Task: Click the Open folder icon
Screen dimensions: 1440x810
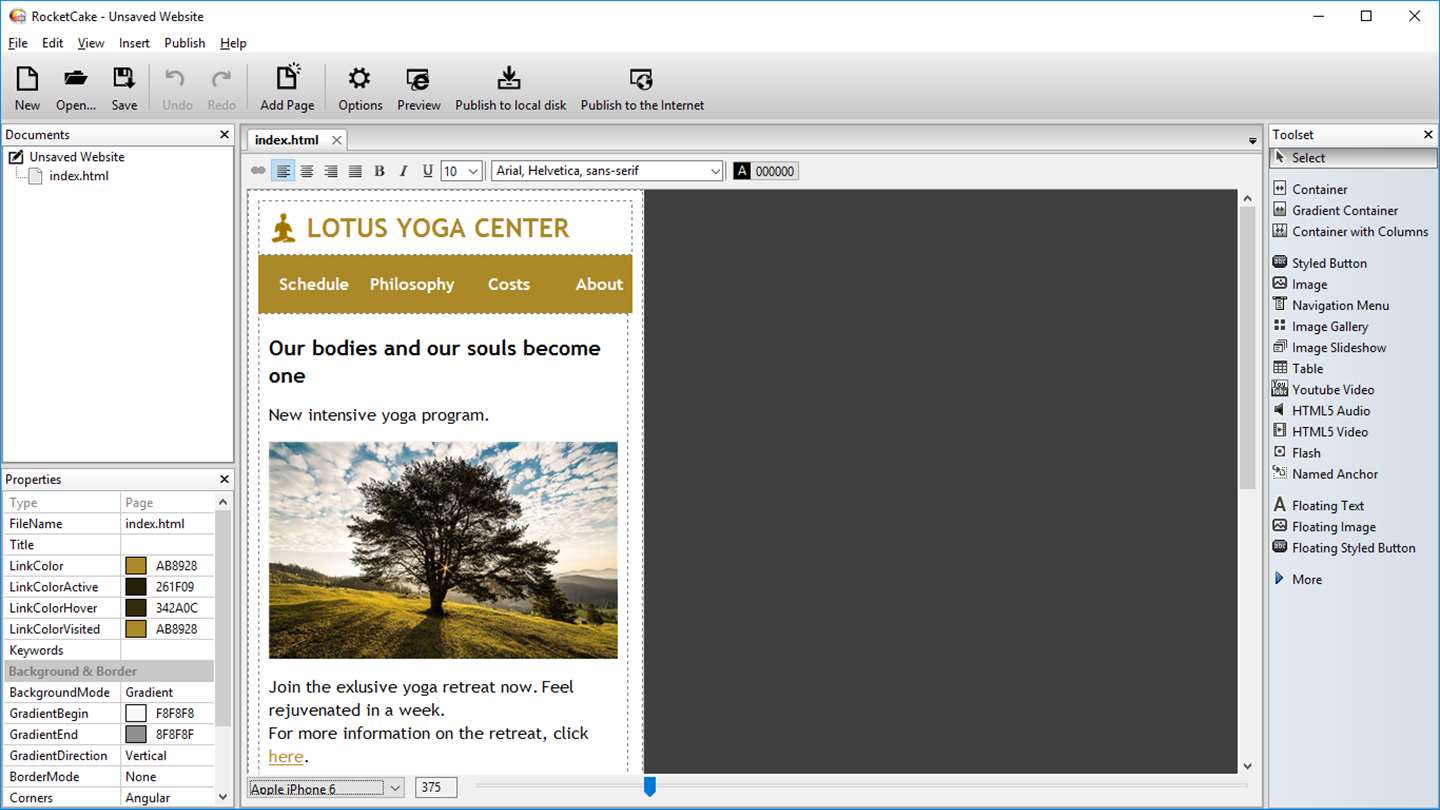Action: click(76, 88)
